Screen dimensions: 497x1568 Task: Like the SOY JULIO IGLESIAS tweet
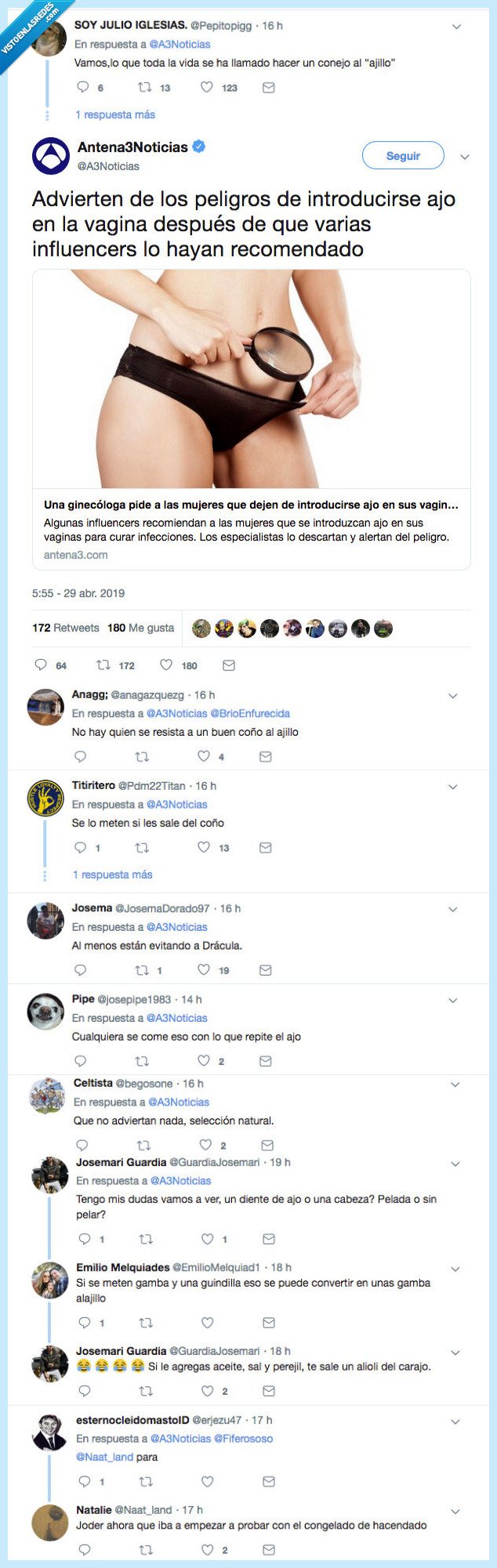[207, 88]
